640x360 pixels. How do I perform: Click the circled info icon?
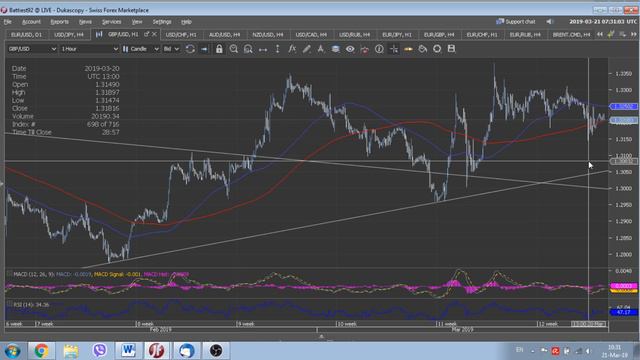point(379,49)
